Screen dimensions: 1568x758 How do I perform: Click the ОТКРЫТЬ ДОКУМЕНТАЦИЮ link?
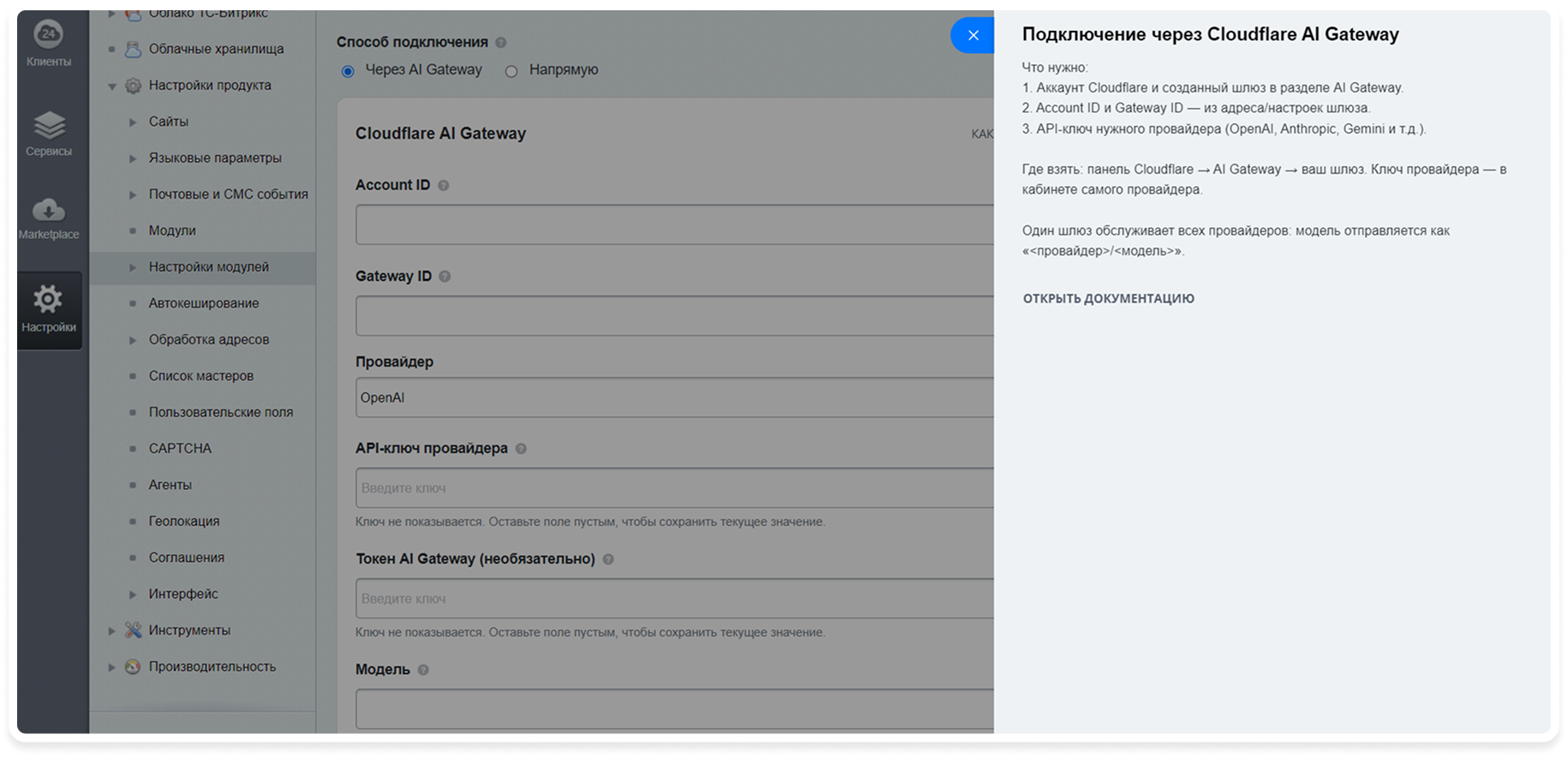(1109, 299)
